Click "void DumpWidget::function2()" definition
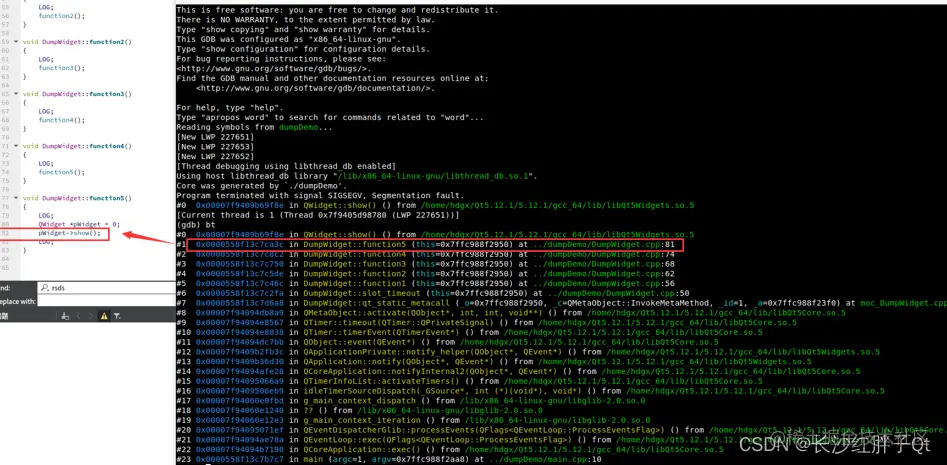This screenshot has width=947, height=465. 77,42
